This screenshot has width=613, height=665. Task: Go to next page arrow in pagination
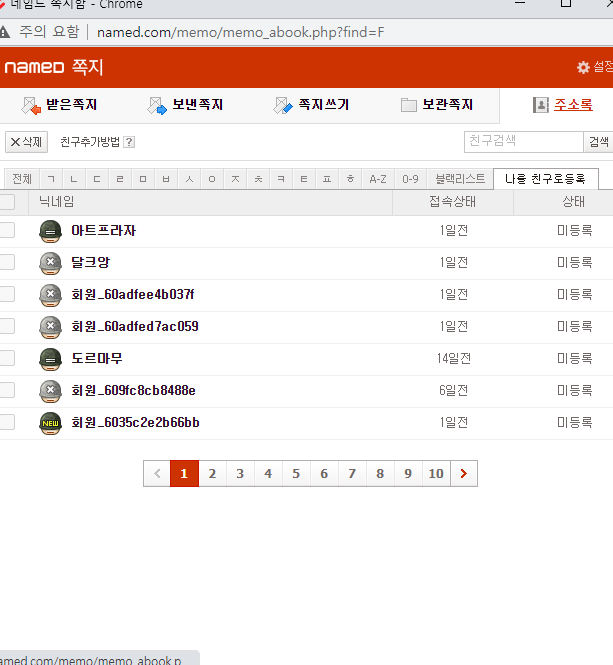pos(464,473)
